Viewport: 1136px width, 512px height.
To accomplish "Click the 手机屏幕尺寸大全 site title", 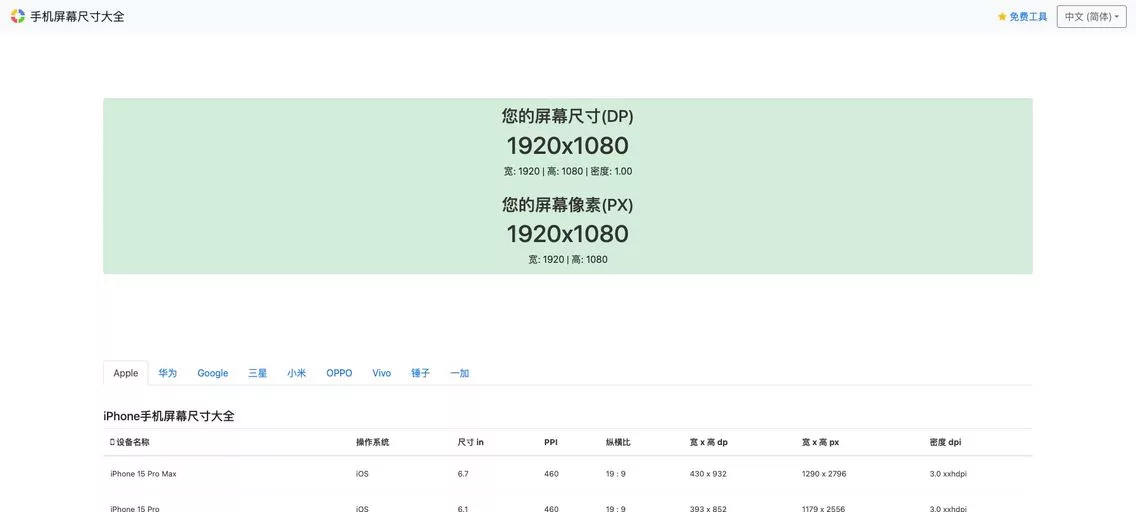I will pyautogui.click(x=78, y=16).
